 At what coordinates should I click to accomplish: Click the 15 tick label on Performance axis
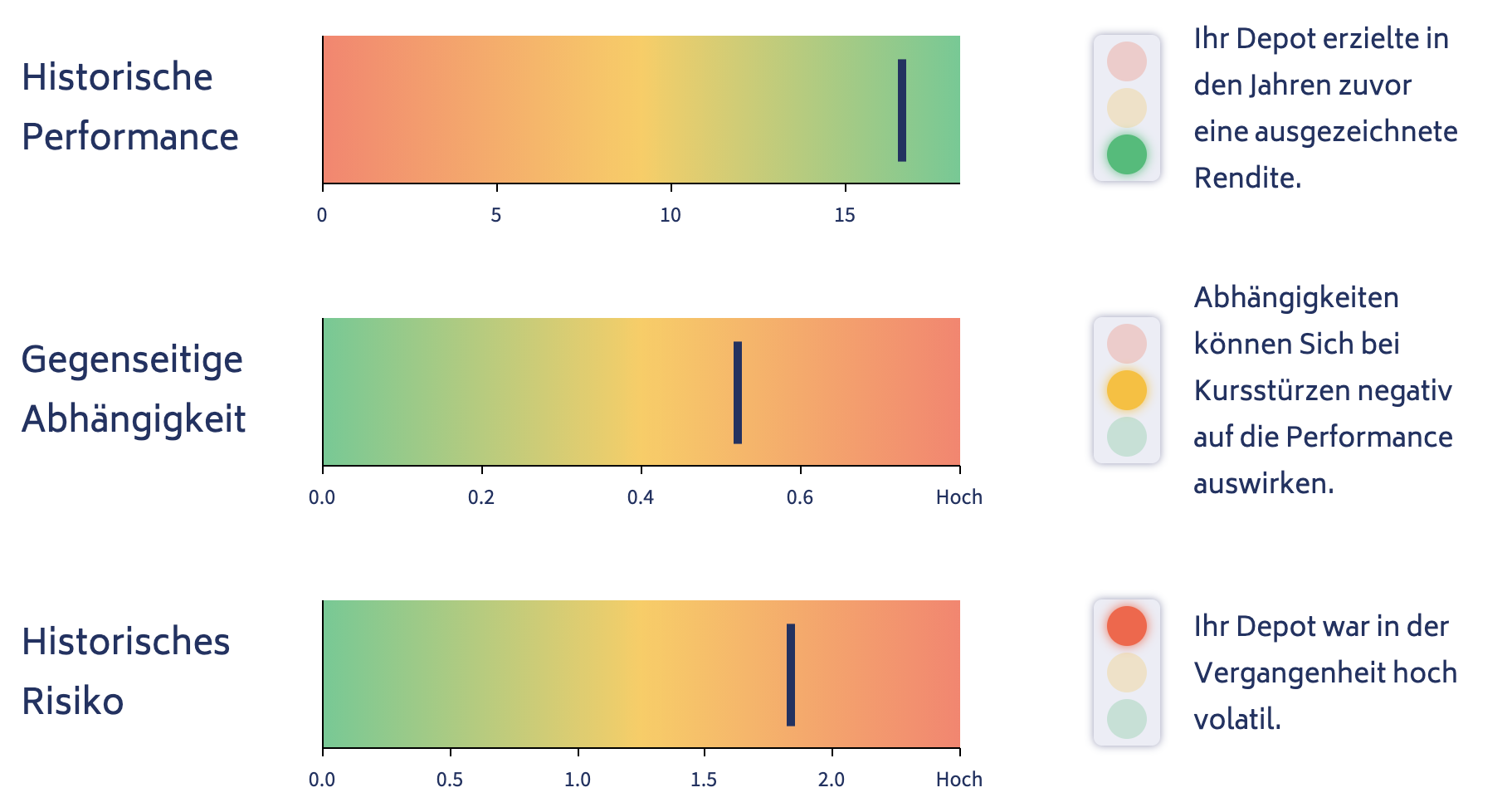pyautogui.click(x=845, y=216)
